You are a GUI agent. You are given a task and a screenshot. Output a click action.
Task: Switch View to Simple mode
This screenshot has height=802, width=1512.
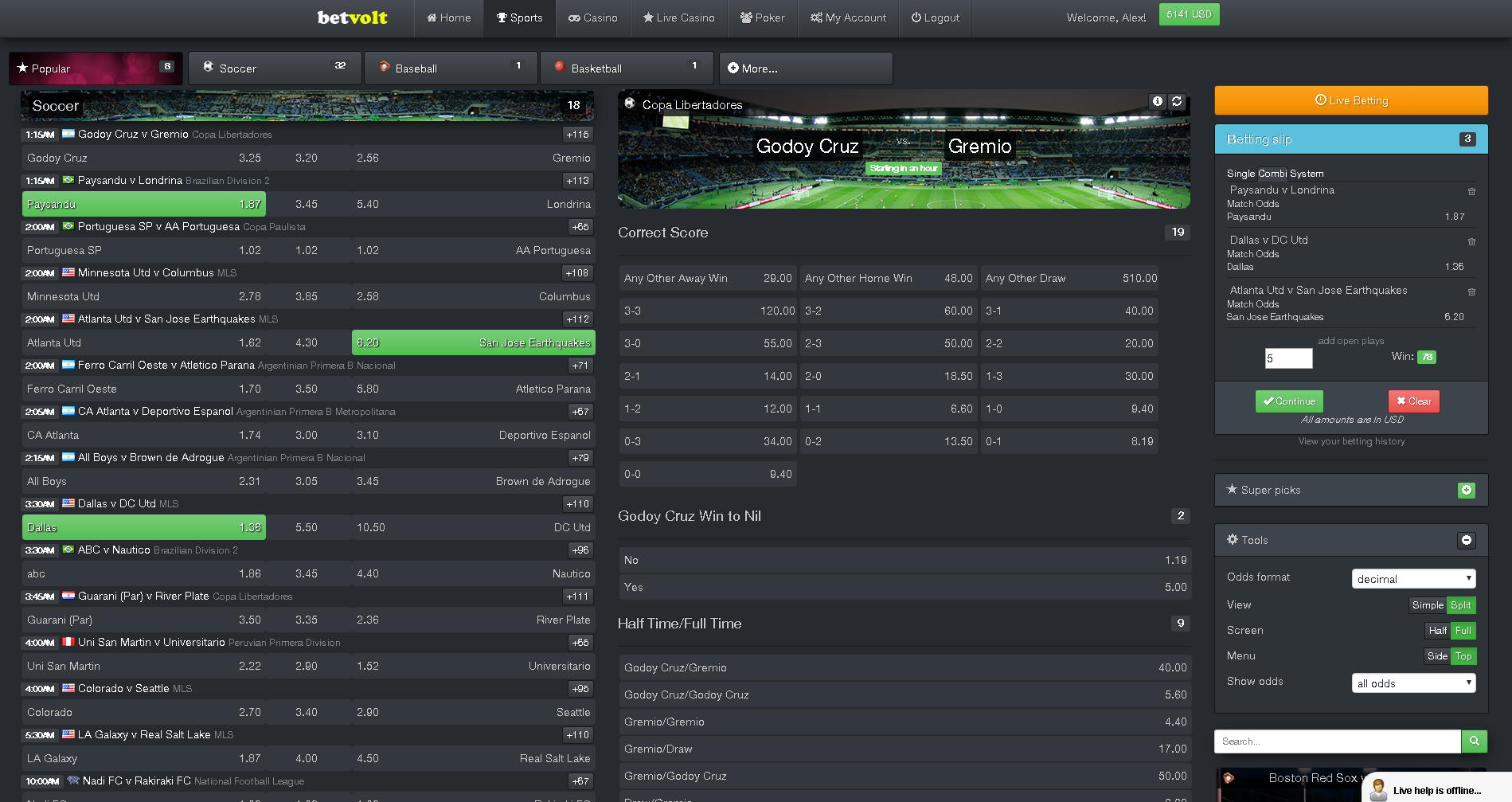click(x=1427, y=605)
